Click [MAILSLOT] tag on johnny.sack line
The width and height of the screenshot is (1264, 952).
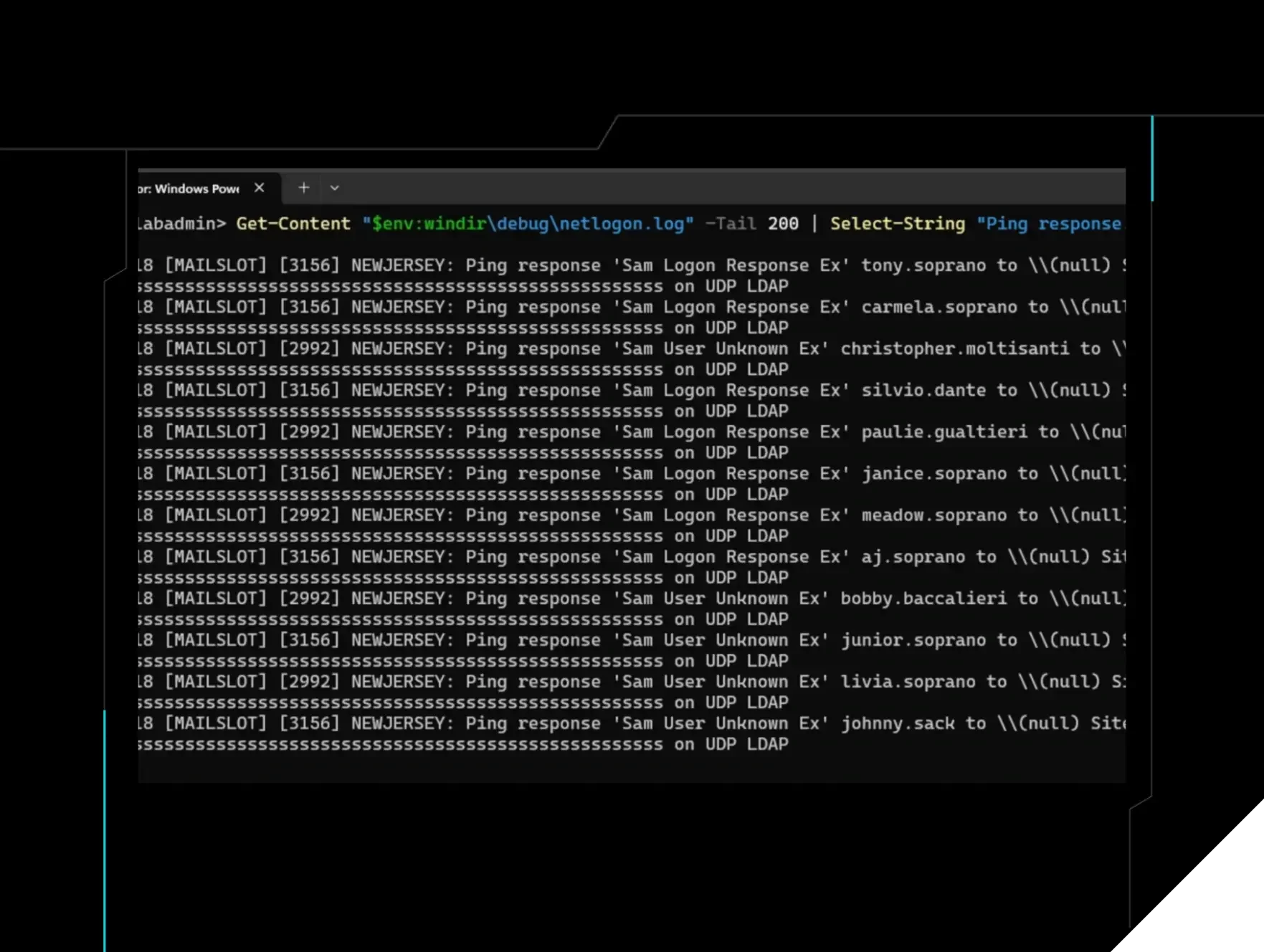click(x=216, y=723)
